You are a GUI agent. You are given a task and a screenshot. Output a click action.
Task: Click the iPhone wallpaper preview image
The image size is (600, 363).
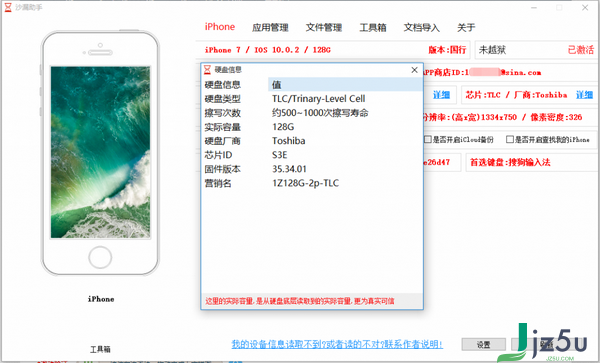tap(100, 152)
